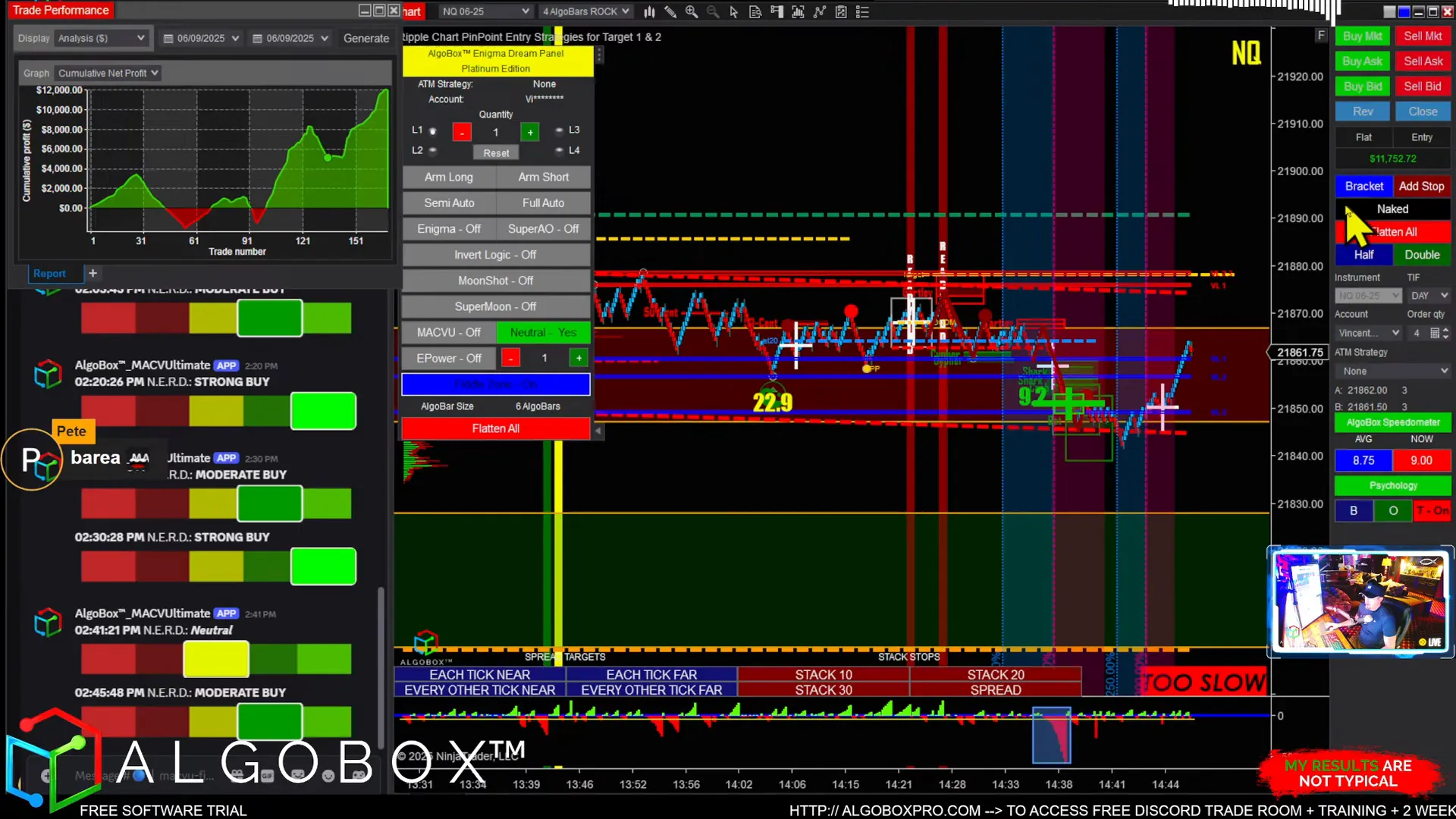The image size is (1456, 819).
Task: Open Graph Cumulative Net Profit dropdown
Action: click(x=108, y=73)
